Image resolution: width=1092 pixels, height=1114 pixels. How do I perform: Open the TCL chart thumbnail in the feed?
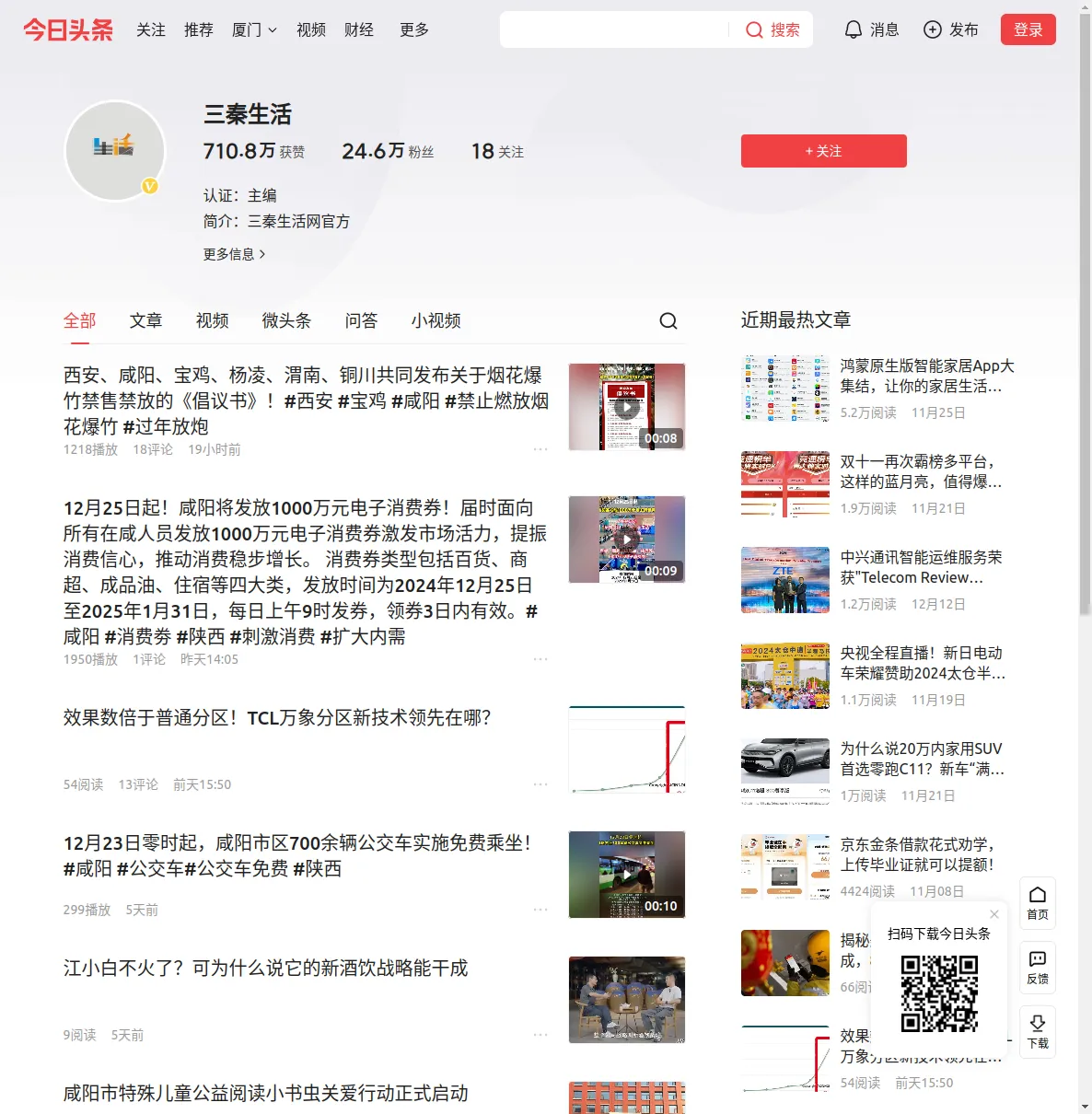[x=627, y=749]
